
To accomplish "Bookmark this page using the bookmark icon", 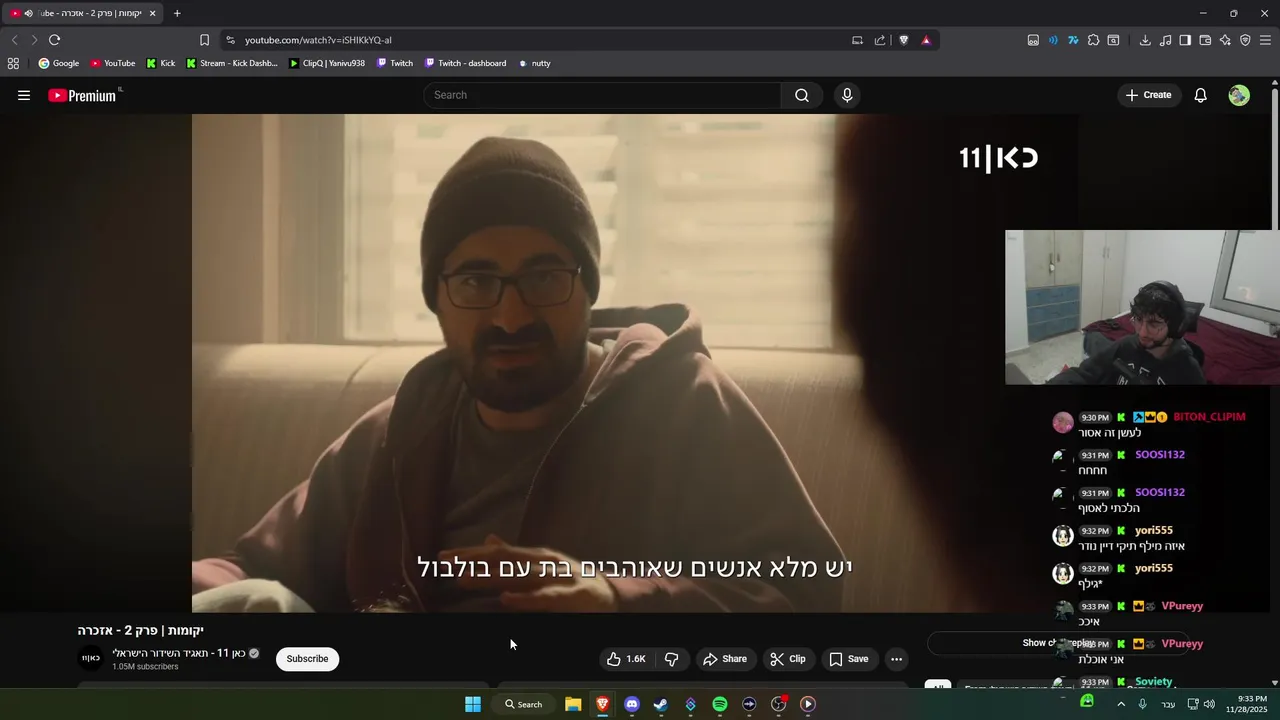I will pos(204,40).
